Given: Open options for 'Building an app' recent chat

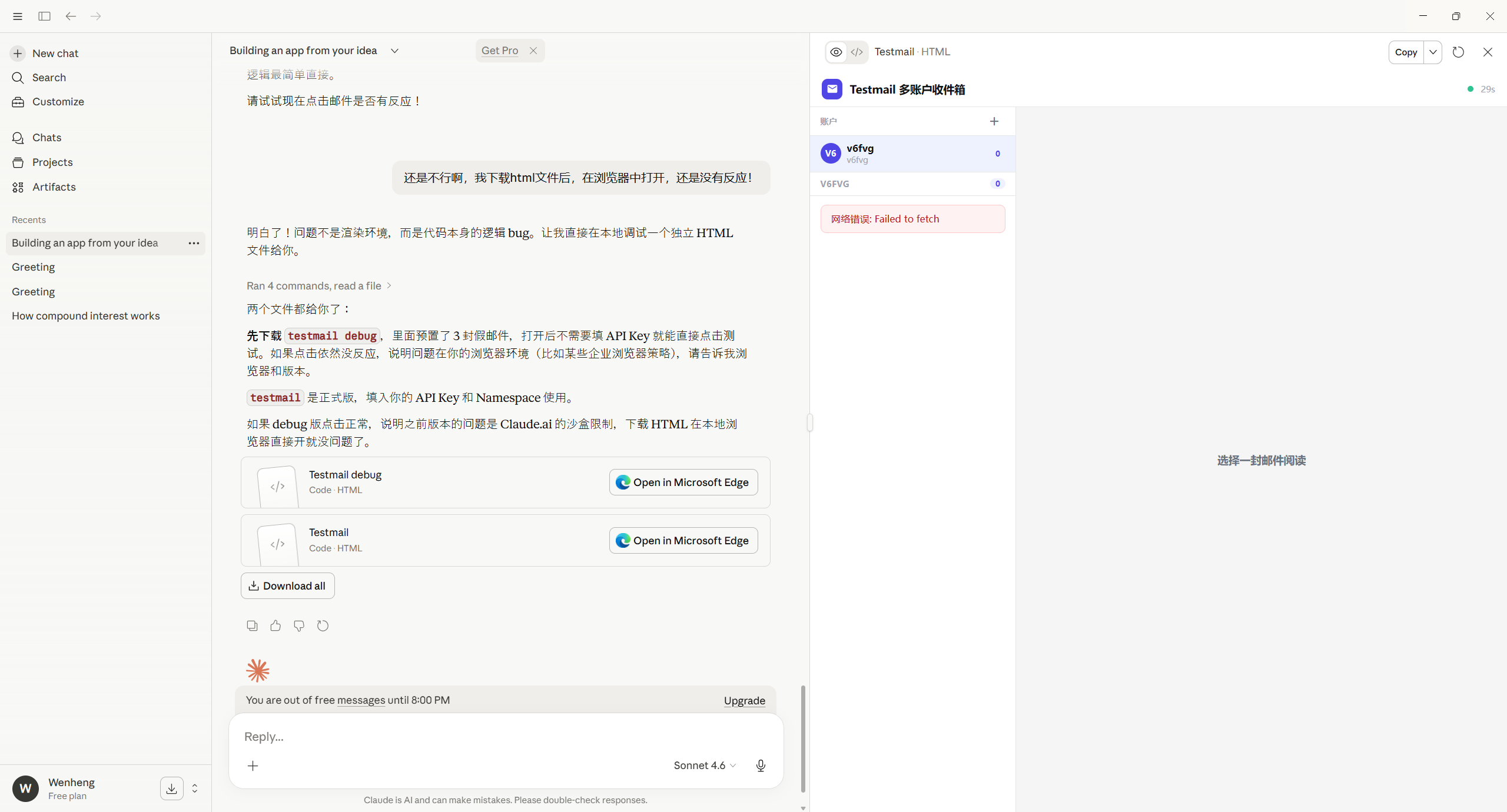Looking at the screenshot, I should tap(194, 243).
